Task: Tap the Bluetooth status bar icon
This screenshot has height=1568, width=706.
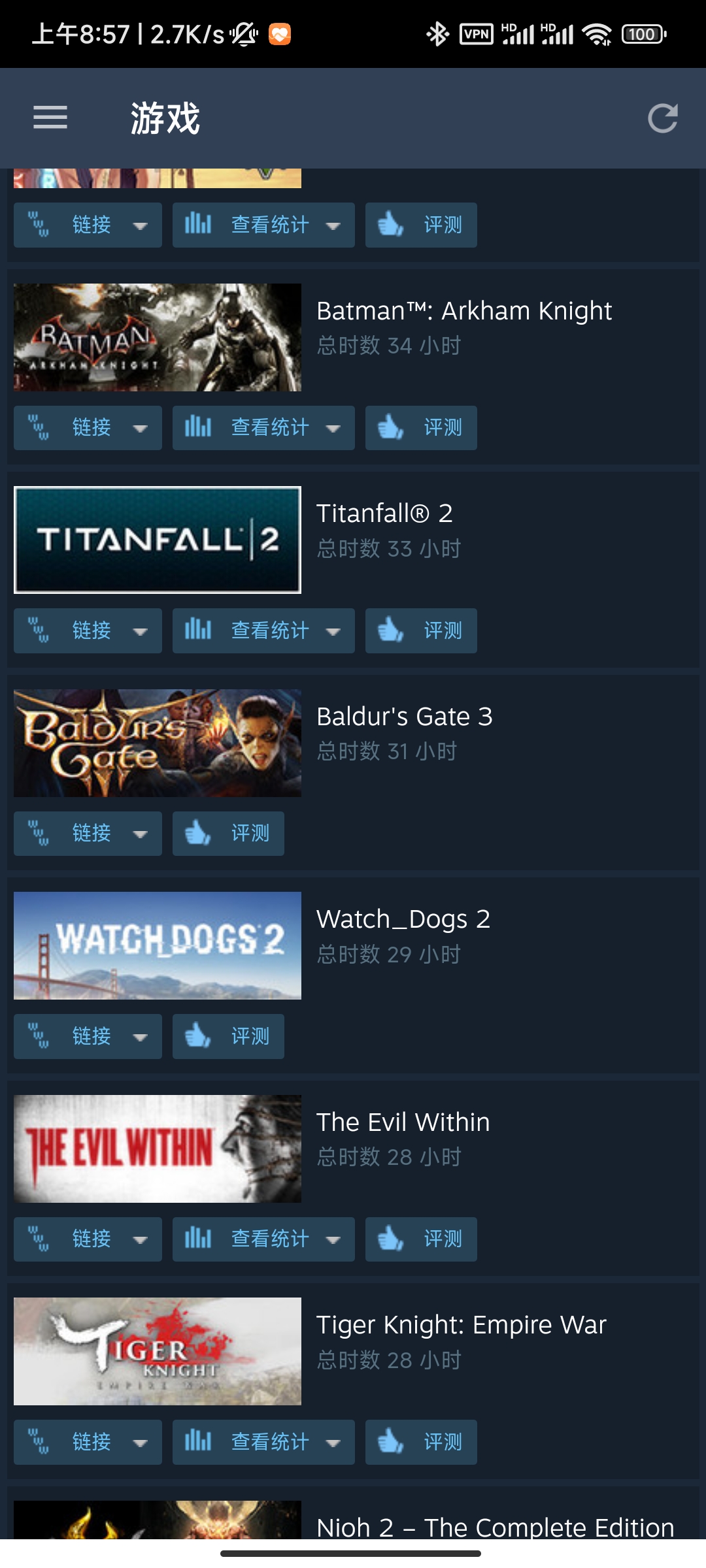Action: pyautogui.click(x=437, y=34)
